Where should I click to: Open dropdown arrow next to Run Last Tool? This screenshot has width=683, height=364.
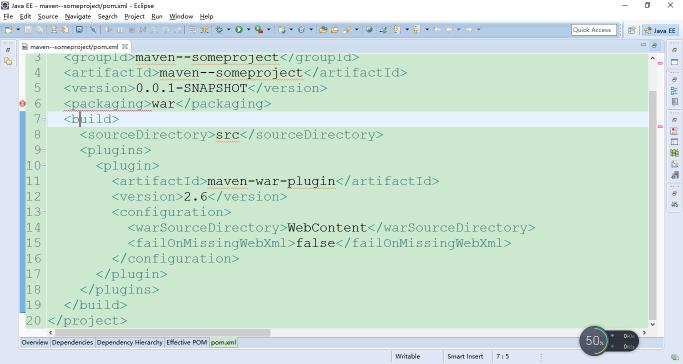point(269,30)
